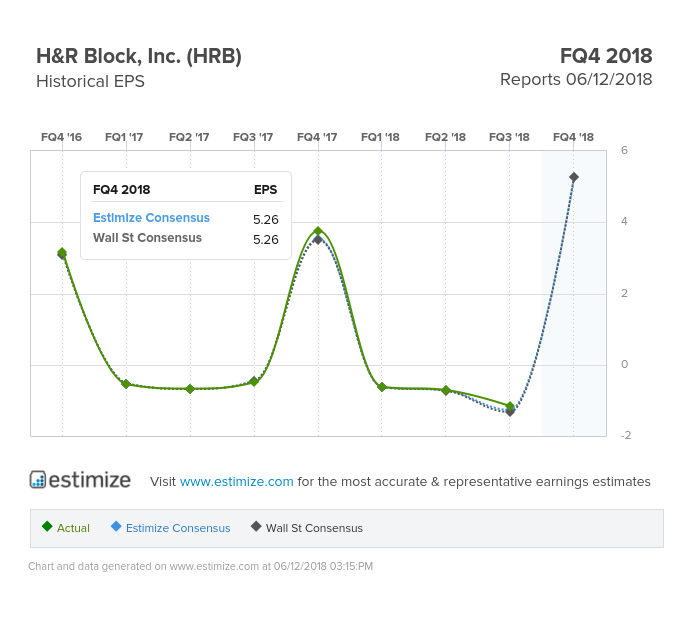The image size is (685, 620).
Task: Click the FQ4 2018 tooltip heading
Action: 121,190
